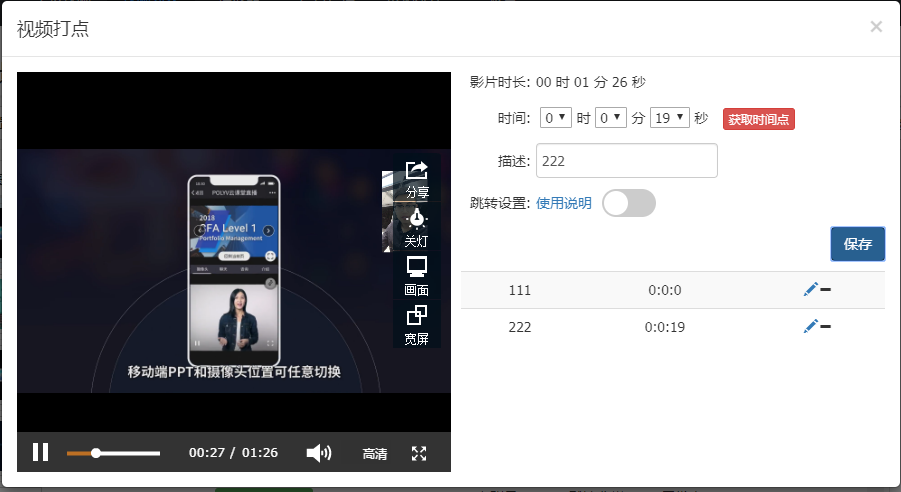Click the phone mockup in the video frame
Screen dimensions: 901x492
coord(234,270)
